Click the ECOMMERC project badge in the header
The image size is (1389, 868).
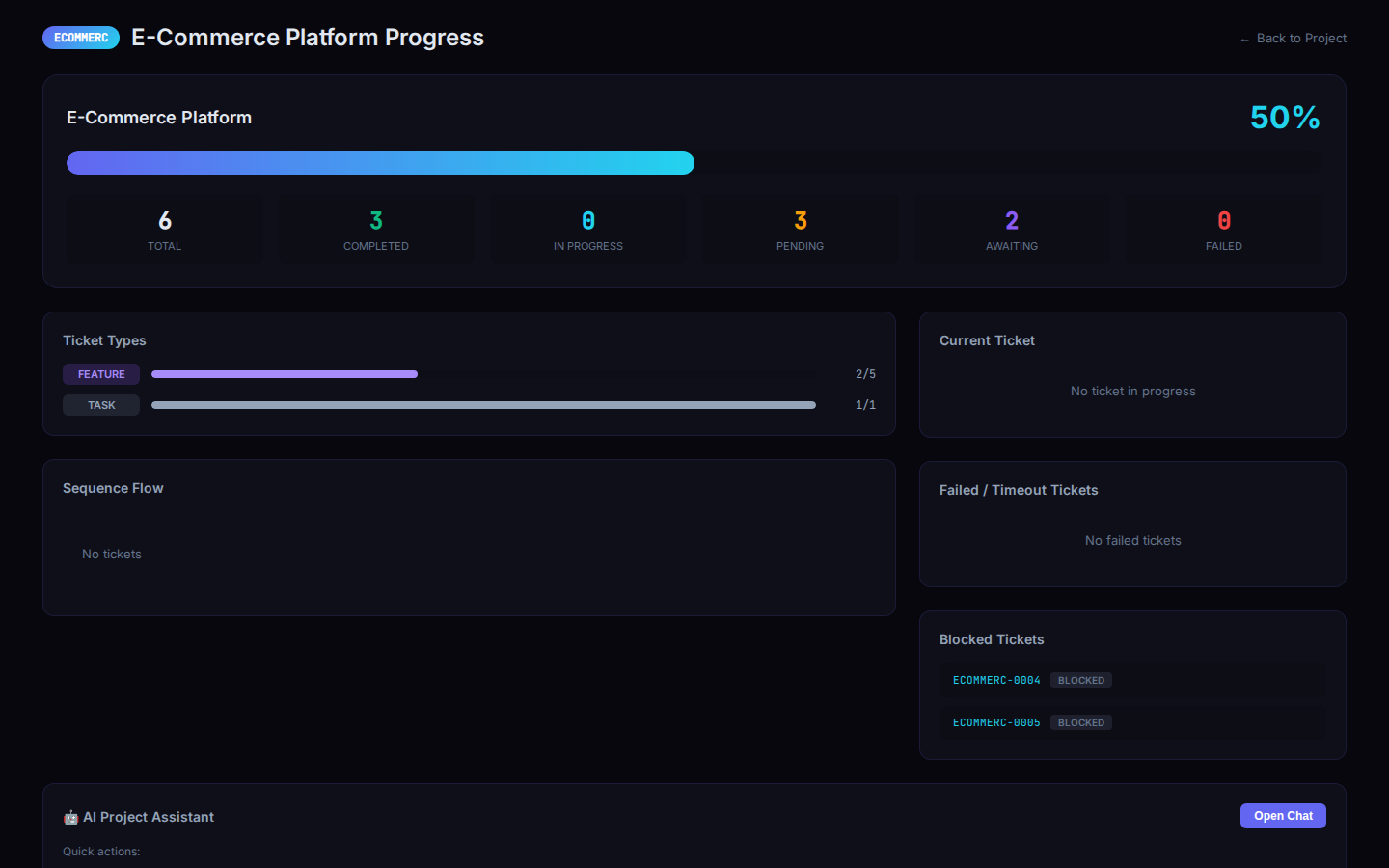click(x=80, y=38)
